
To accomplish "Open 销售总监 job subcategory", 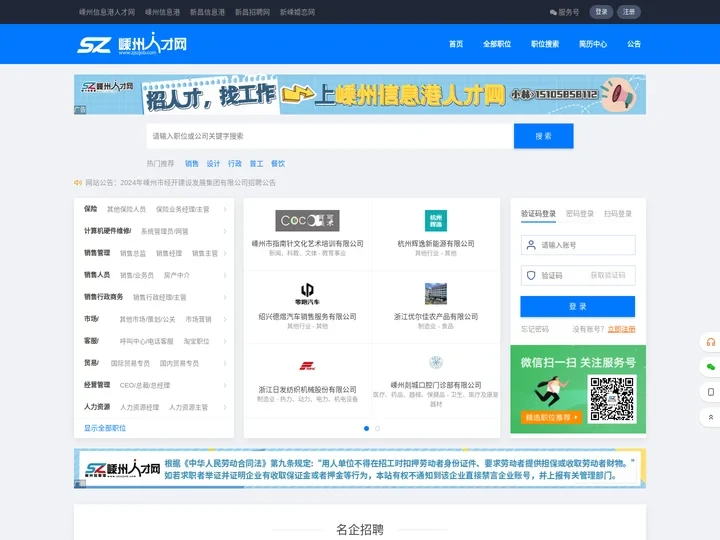I will point(133,253).
